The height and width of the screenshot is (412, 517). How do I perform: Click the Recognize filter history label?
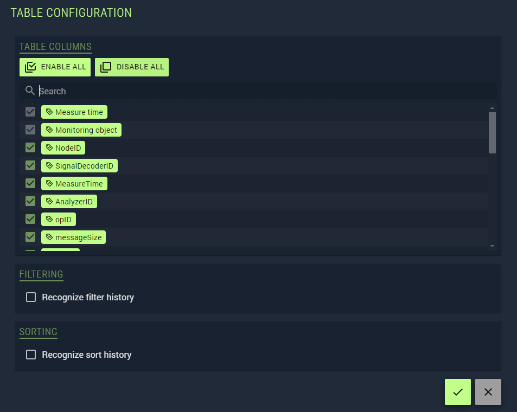tap(88, 297)
